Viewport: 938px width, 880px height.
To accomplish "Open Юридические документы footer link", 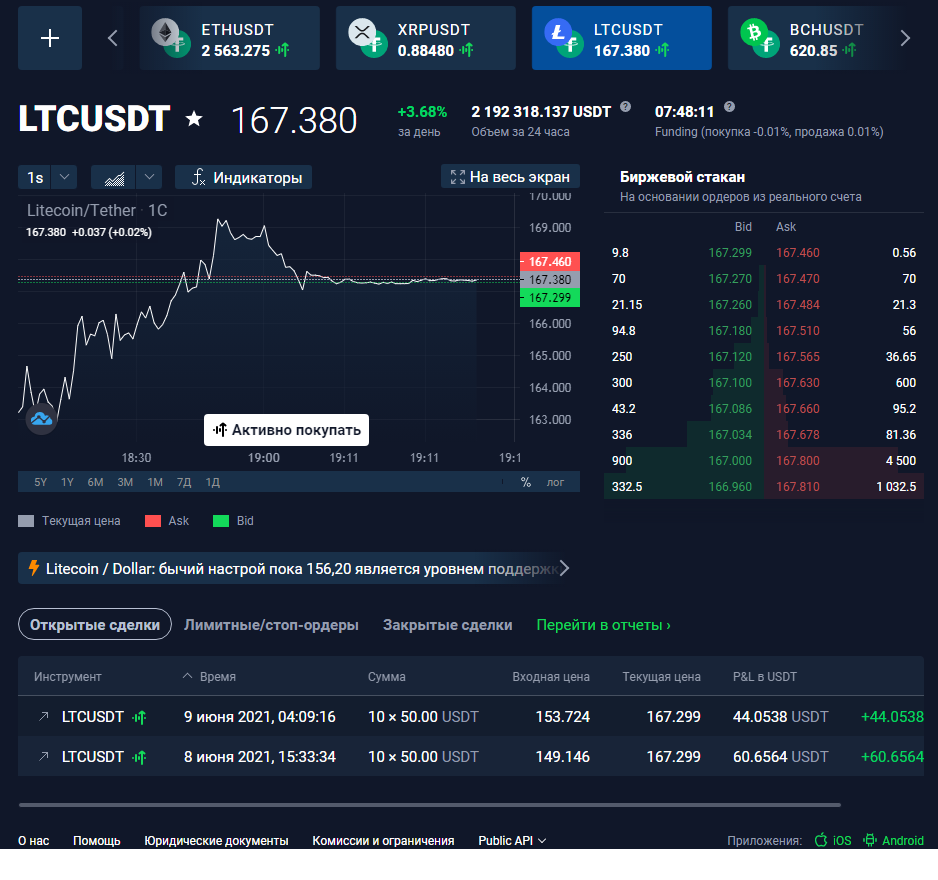I will tap(216, 841).
